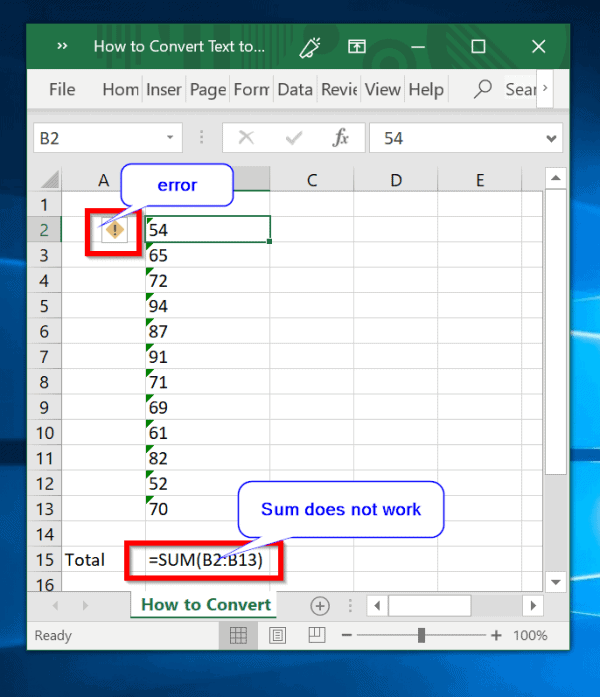
Task: Add a new sheet with plus icon
Action: (x=320, y=605)
